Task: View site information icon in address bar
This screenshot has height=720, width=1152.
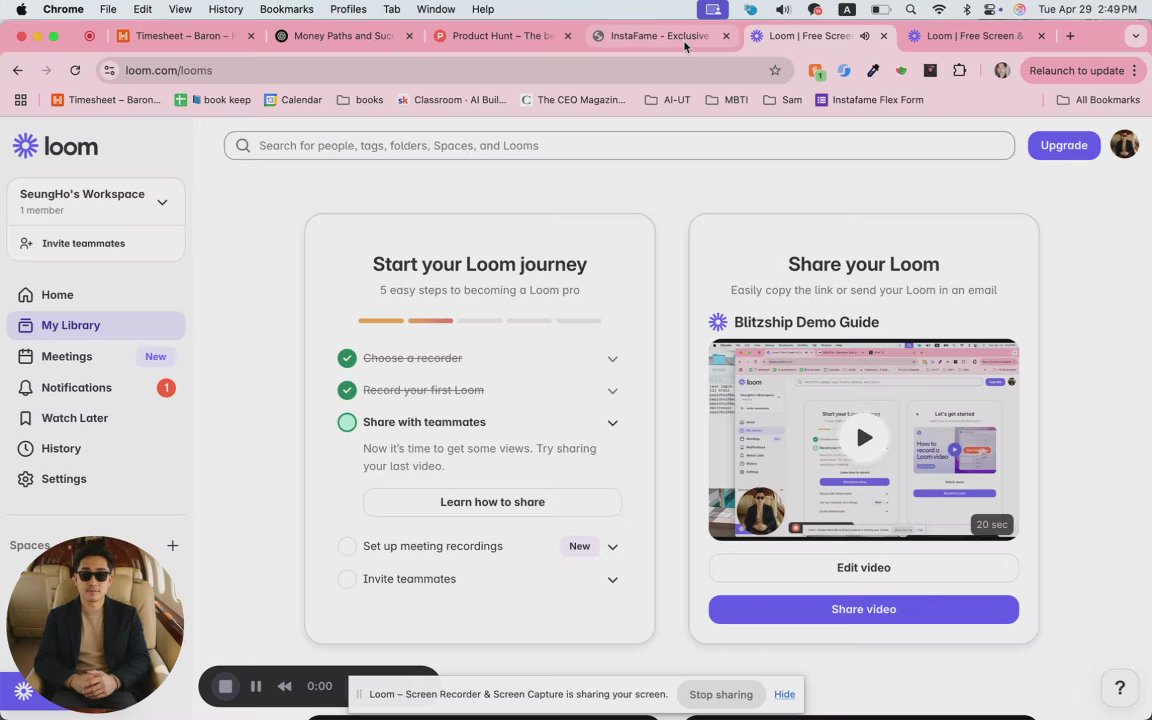Action: click(109, 71)
